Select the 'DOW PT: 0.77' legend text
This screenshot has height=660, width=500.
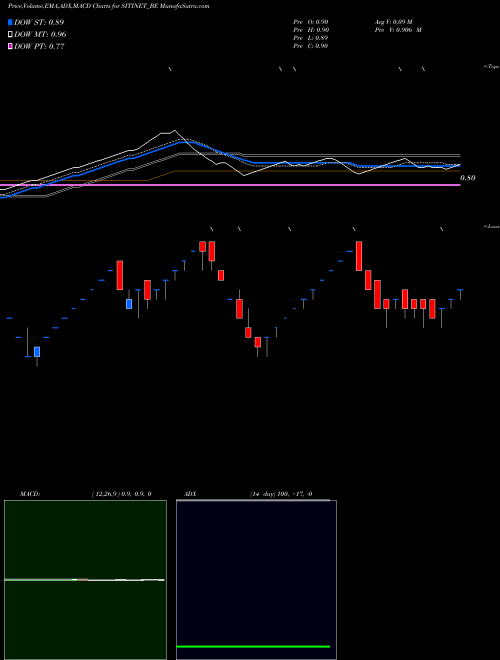39,47
